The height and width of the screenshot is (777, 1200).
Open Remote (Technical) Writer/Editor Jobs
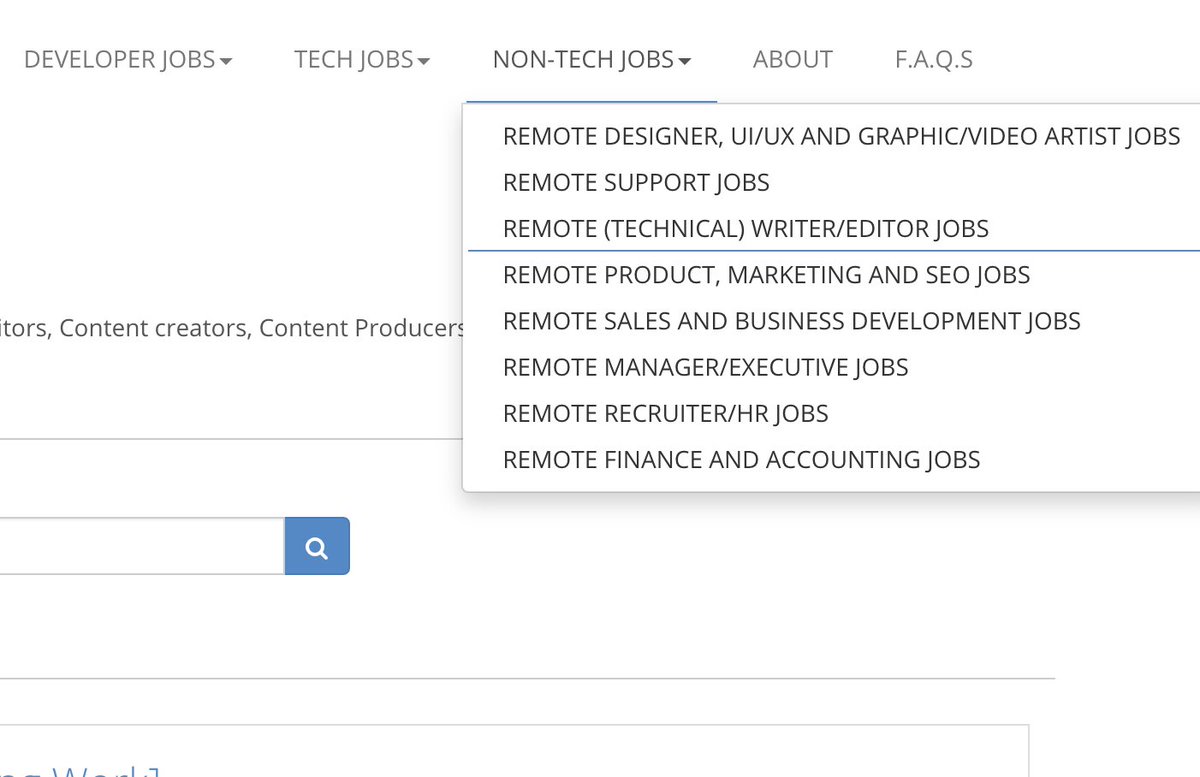(x=745, y=228)
